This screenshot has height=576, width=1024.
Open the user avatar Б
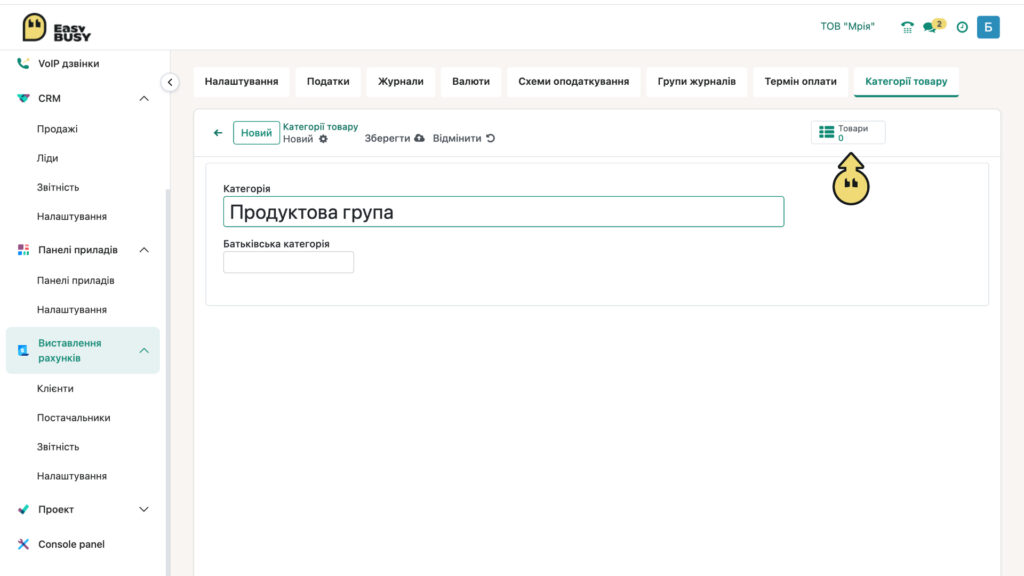point(988,27)
